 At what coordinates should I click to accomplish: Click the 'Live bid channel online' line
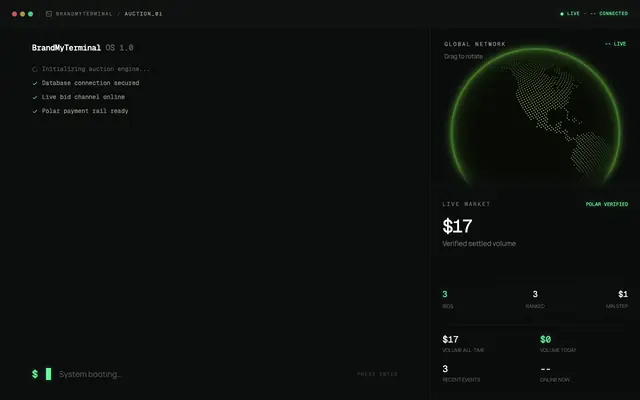(83, 97)
